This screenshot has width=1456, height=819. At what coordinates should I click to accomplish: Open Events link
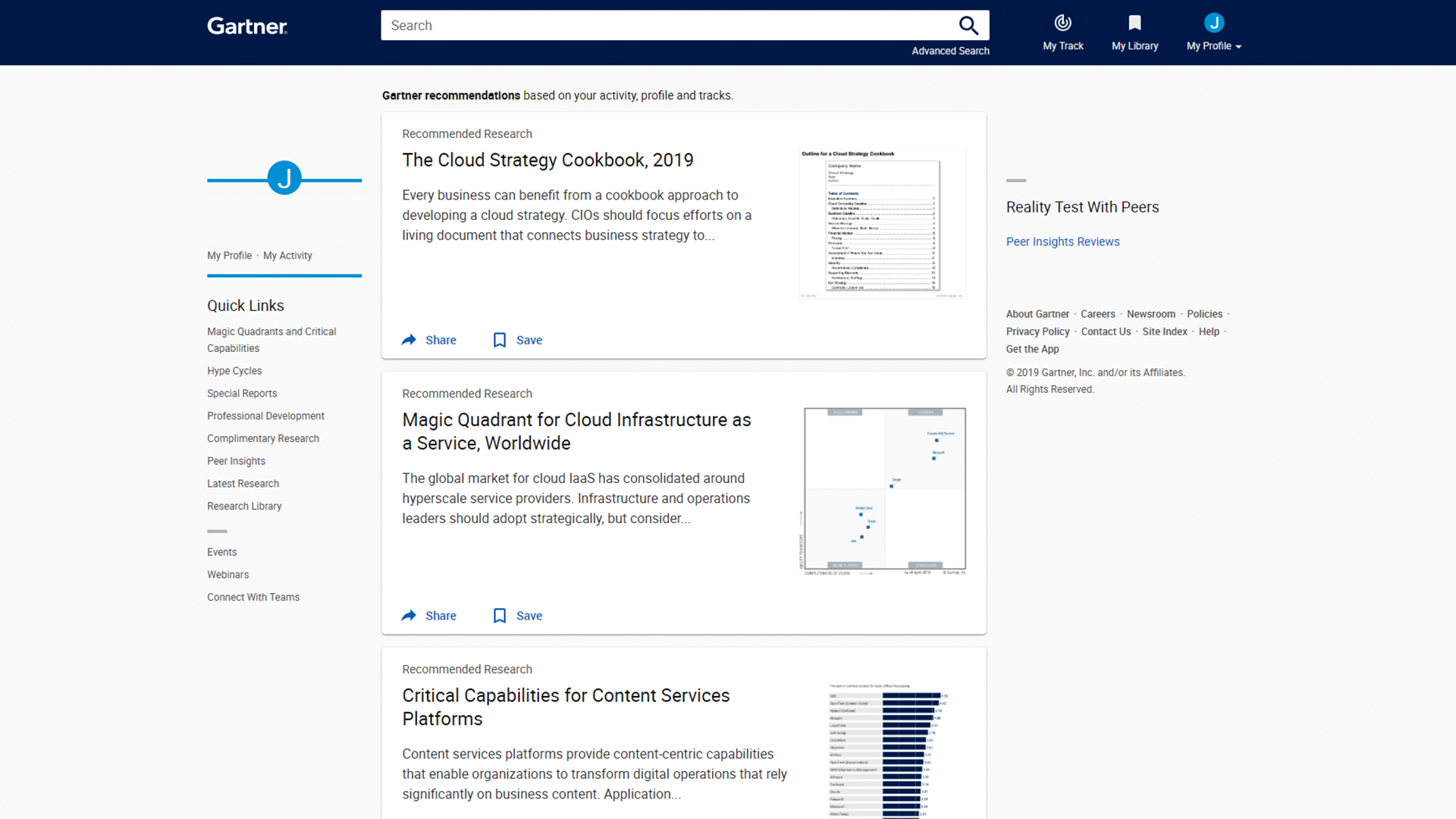(221, 552)
